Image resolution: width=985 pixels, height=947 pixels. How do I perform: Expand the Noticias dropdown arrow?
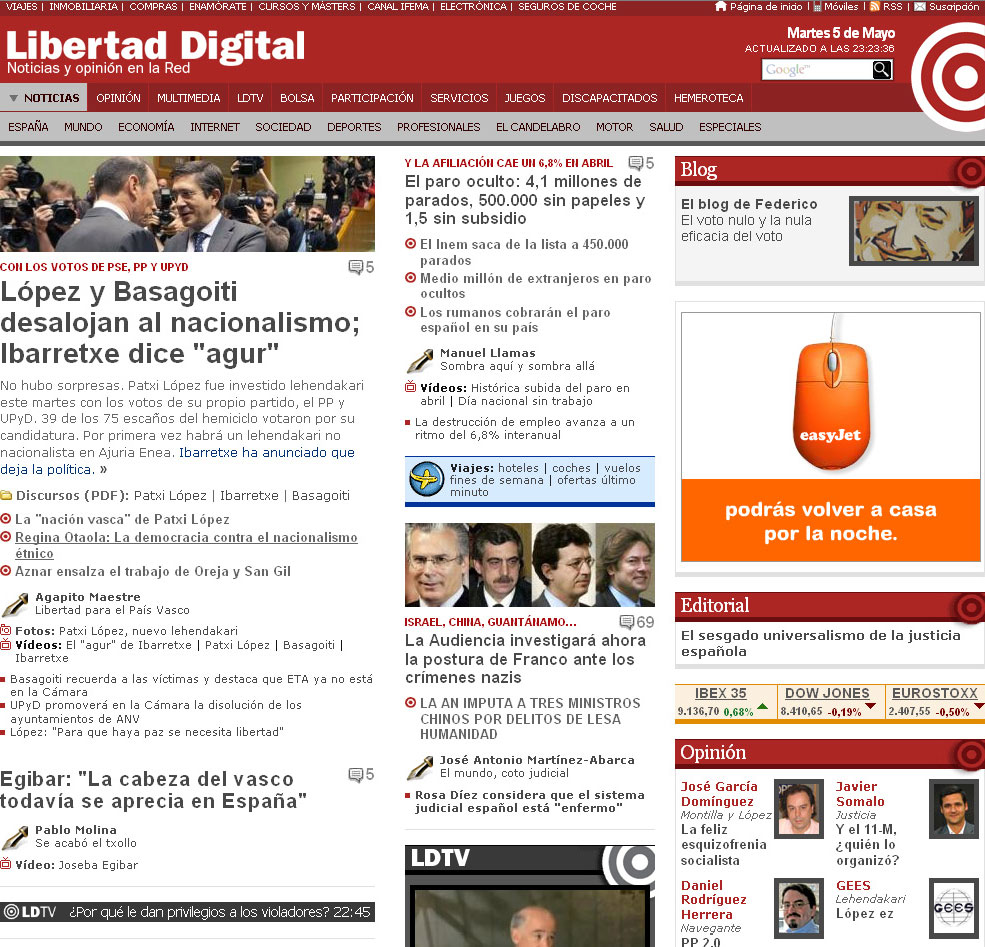(13, 98)
